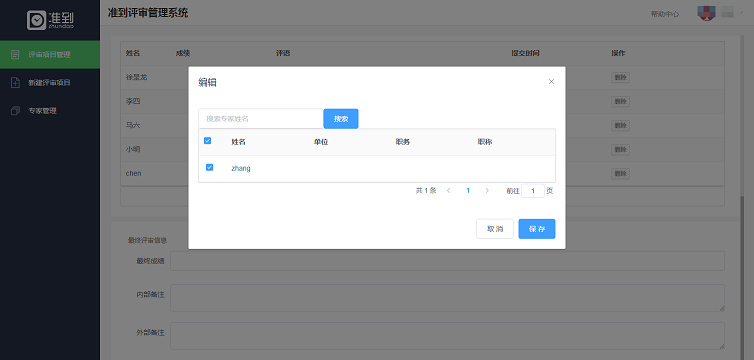Click chen in the background table
Viewport: 754px width, 360px height.
134,173
